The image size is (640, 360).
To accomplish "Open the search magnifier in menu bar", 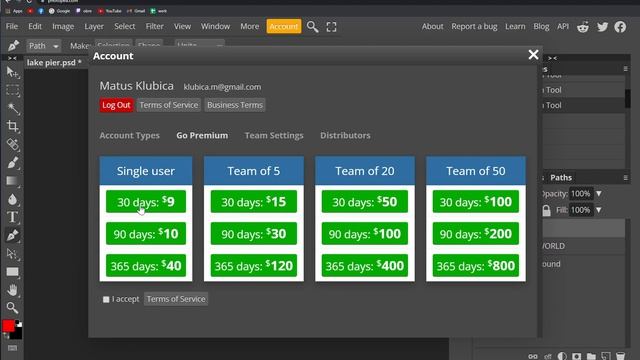I will pos(312,27).
